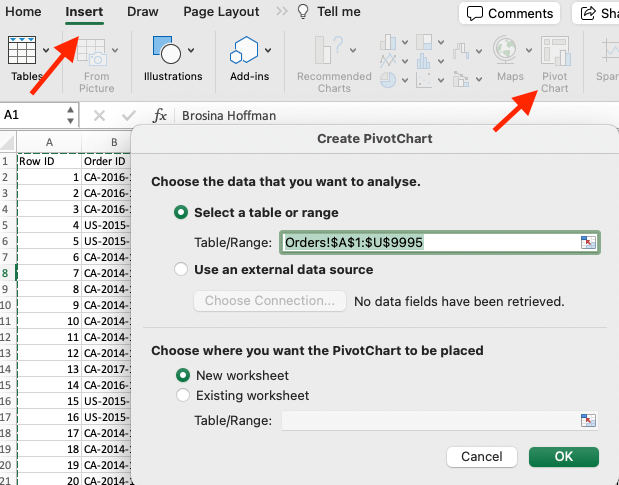The image size is (619, 485).
Task: Click the Recommended Charts icon
Action: (x=334, y=53)
